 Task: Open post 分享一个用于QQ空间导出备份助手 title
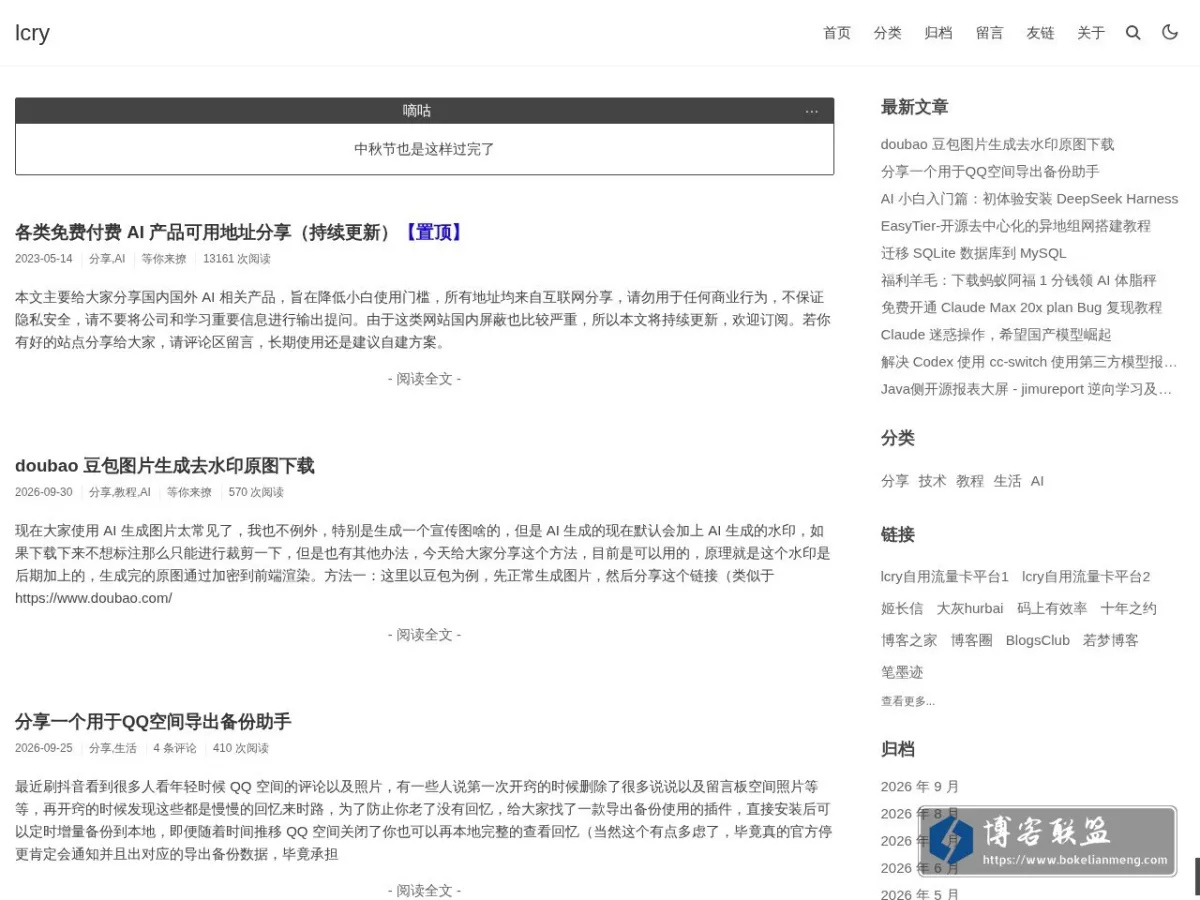point(153,721)
